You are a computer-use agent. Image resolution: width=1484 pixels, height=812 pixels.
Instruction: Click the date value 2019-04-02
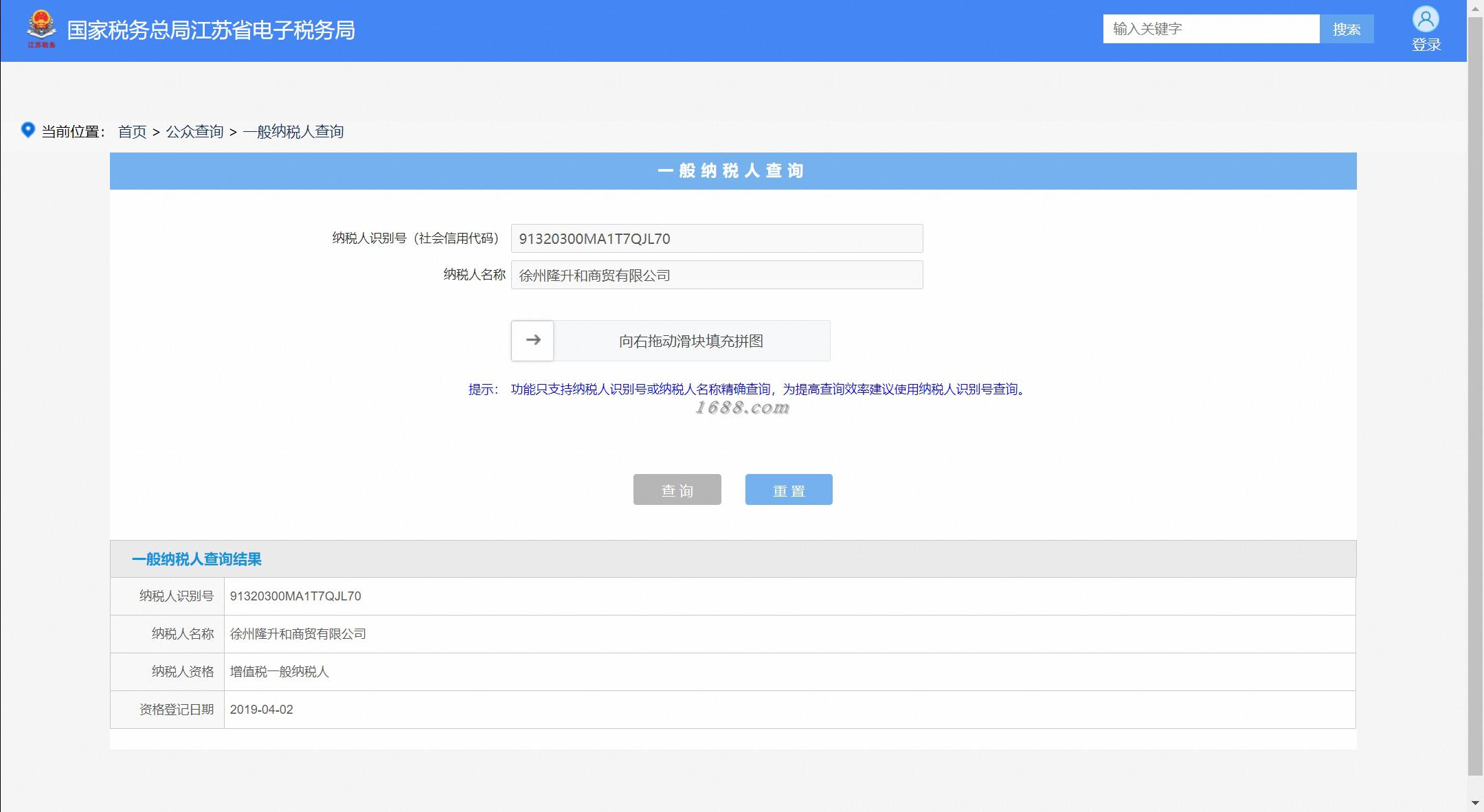(261, 710)
